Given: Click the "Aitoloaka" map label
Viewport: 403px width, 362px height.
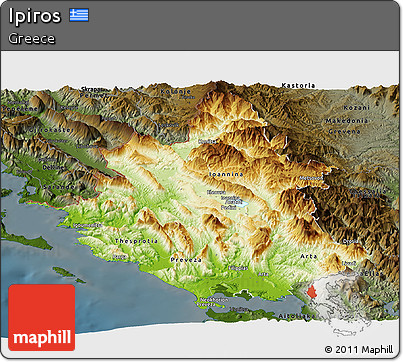Looking at the screenshot, I should tap(297, 316).
